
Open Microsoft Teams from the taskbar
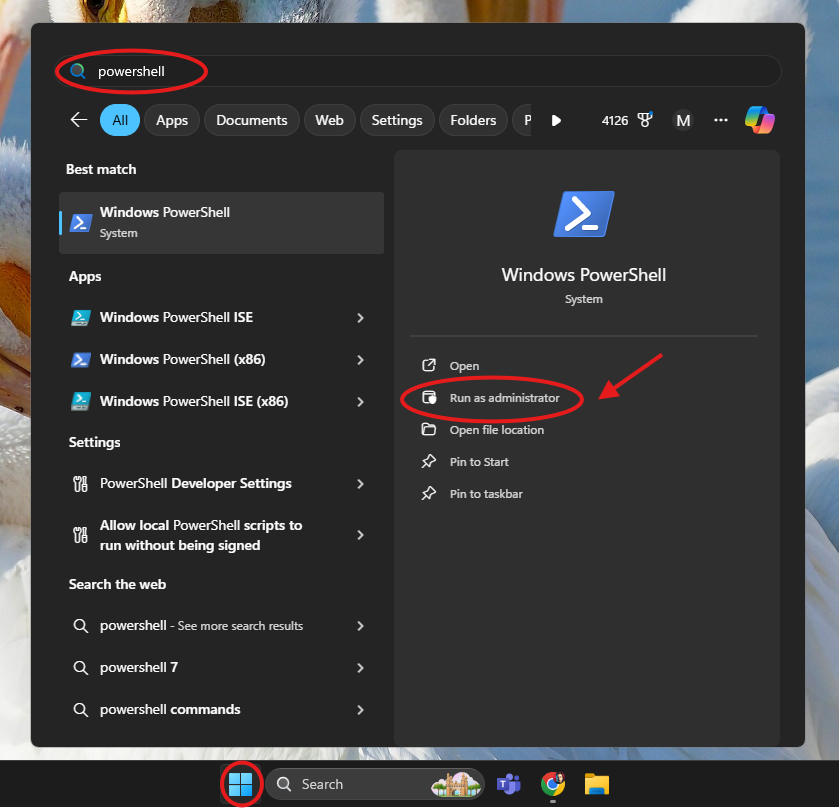pos(509,784)
